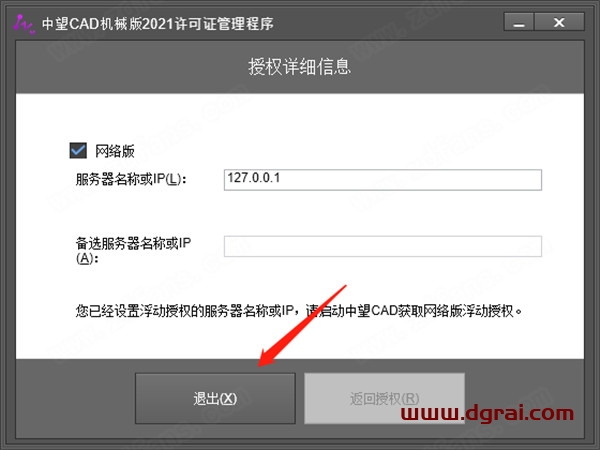Focus the 服务器名称或IP input field

383,179
